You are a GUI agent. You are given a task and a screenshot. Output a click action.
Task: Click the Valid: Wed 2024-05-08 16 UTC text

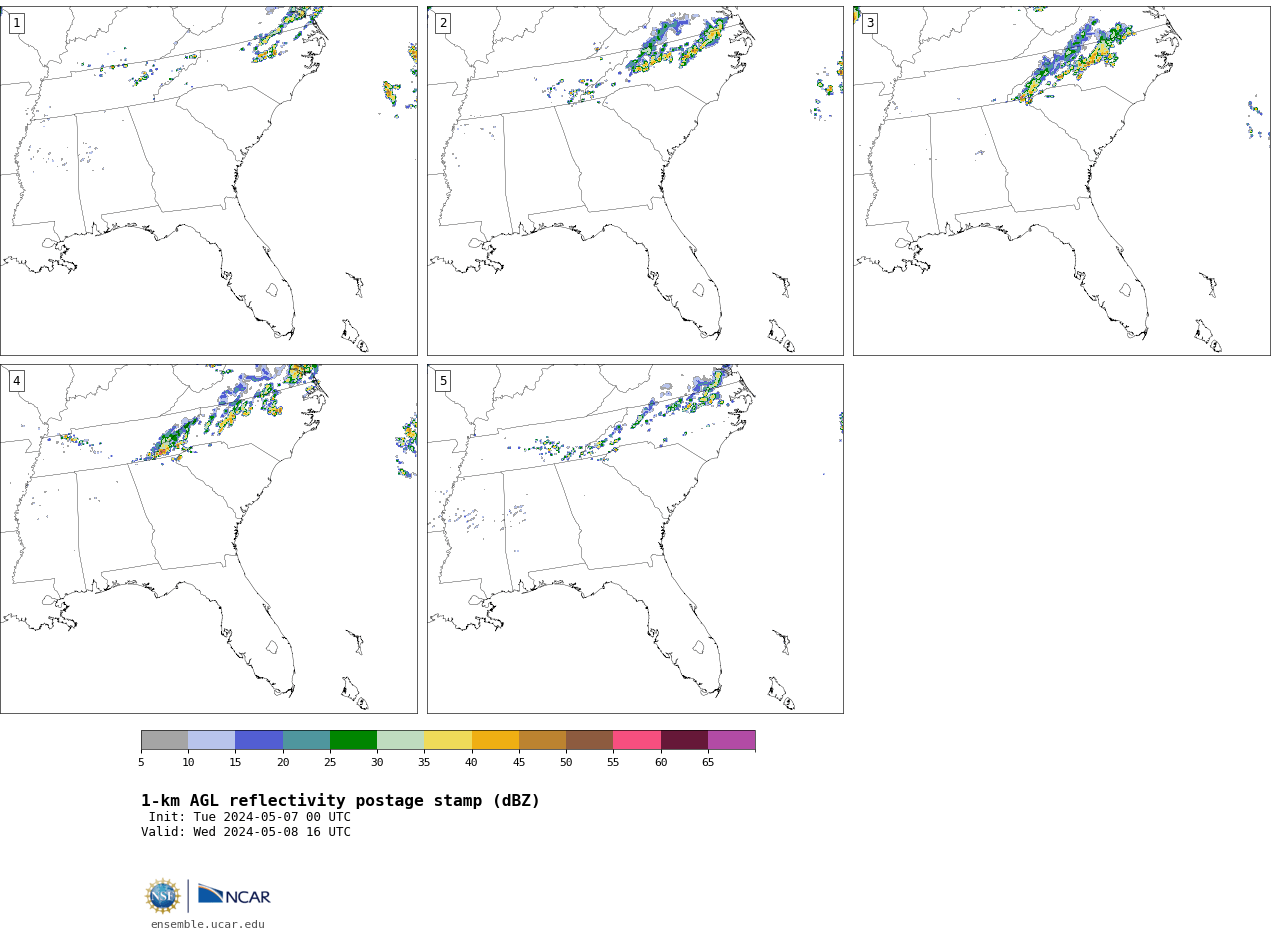pyautogui.click(x=246, y=832)
